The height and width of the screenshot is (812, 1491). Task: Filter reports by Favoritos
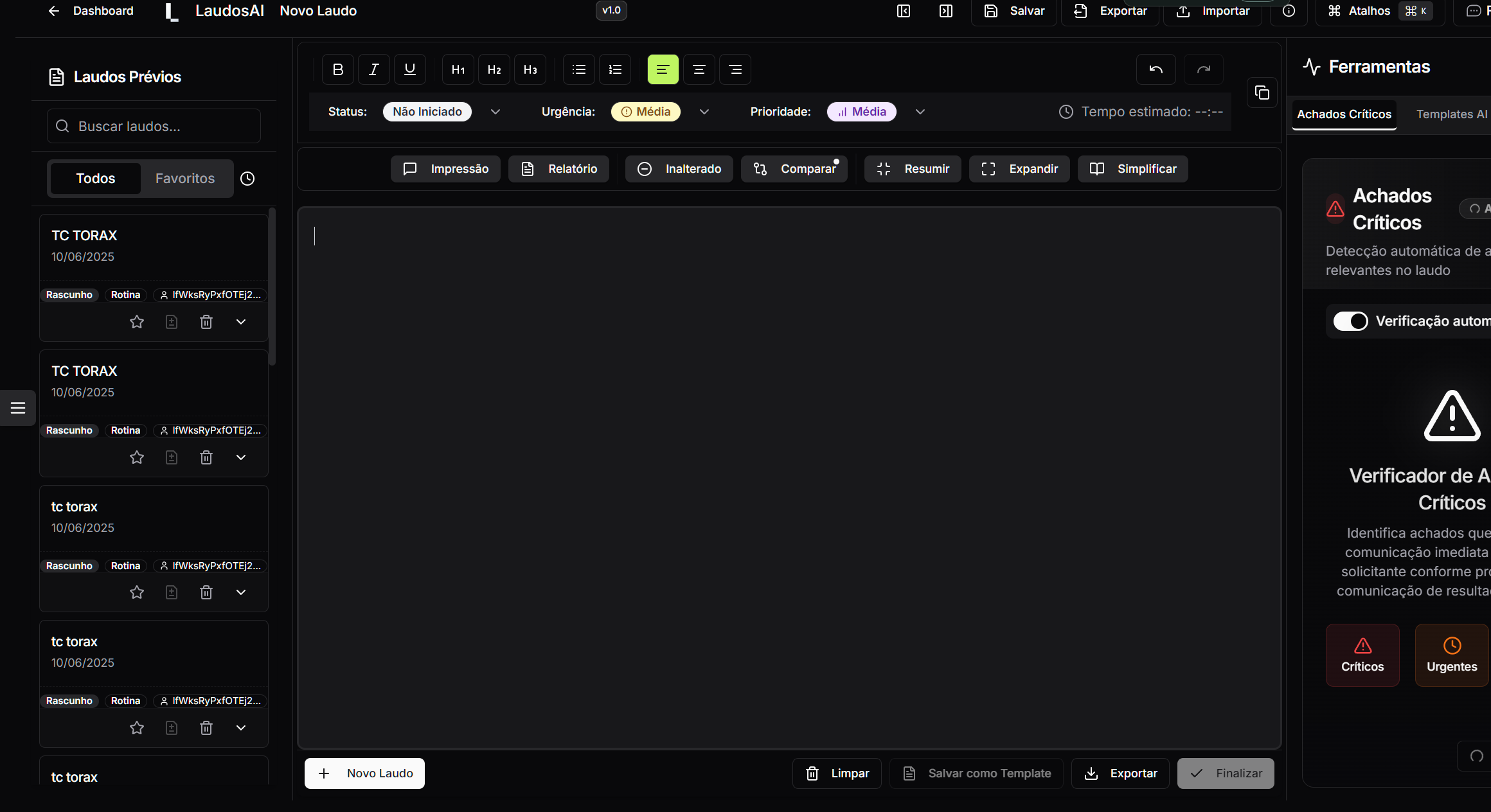pyautogui.click(x=185, y=179)
